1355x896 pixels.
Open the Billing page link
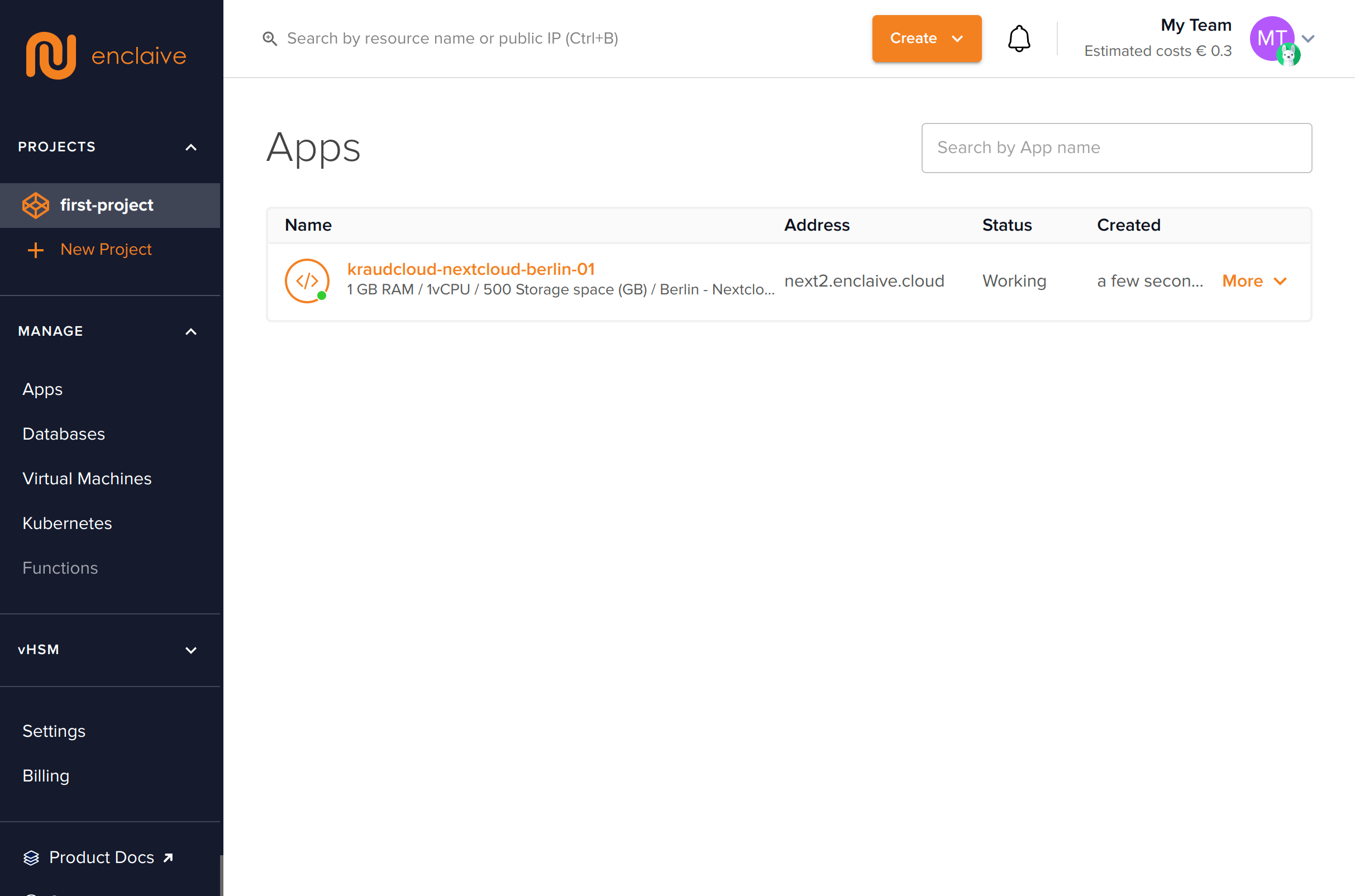pos(46,775)
